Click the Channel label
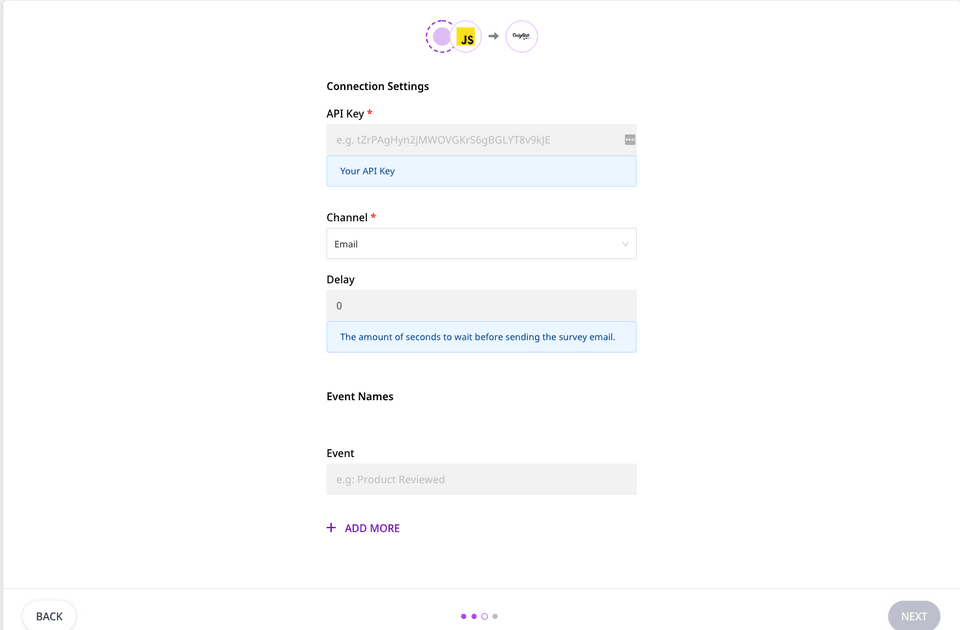The width and height of the screenshot is (960, 630). coord(347,217)
